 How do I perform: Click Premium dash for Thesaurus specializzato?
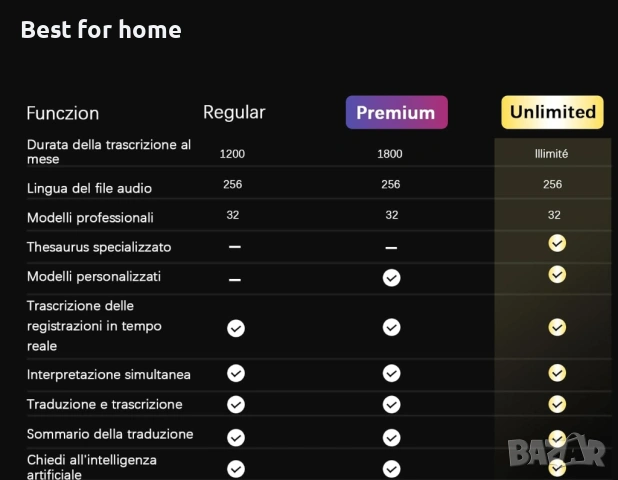[x=391, y=247]
